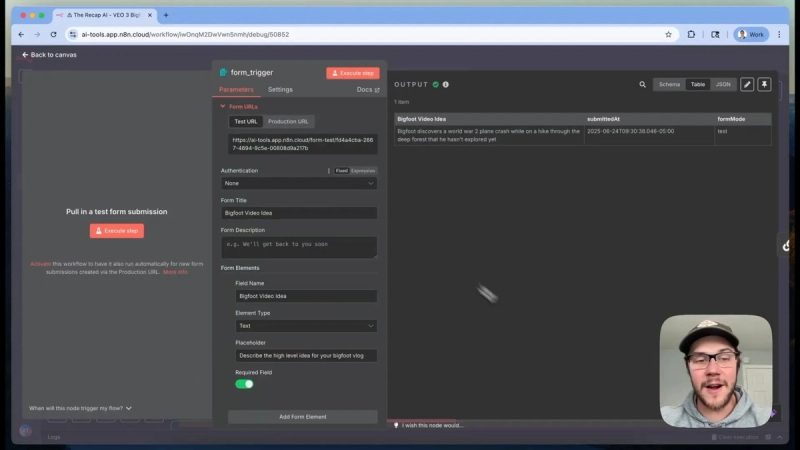Click the form_trigger node icon

coord(223,72)
